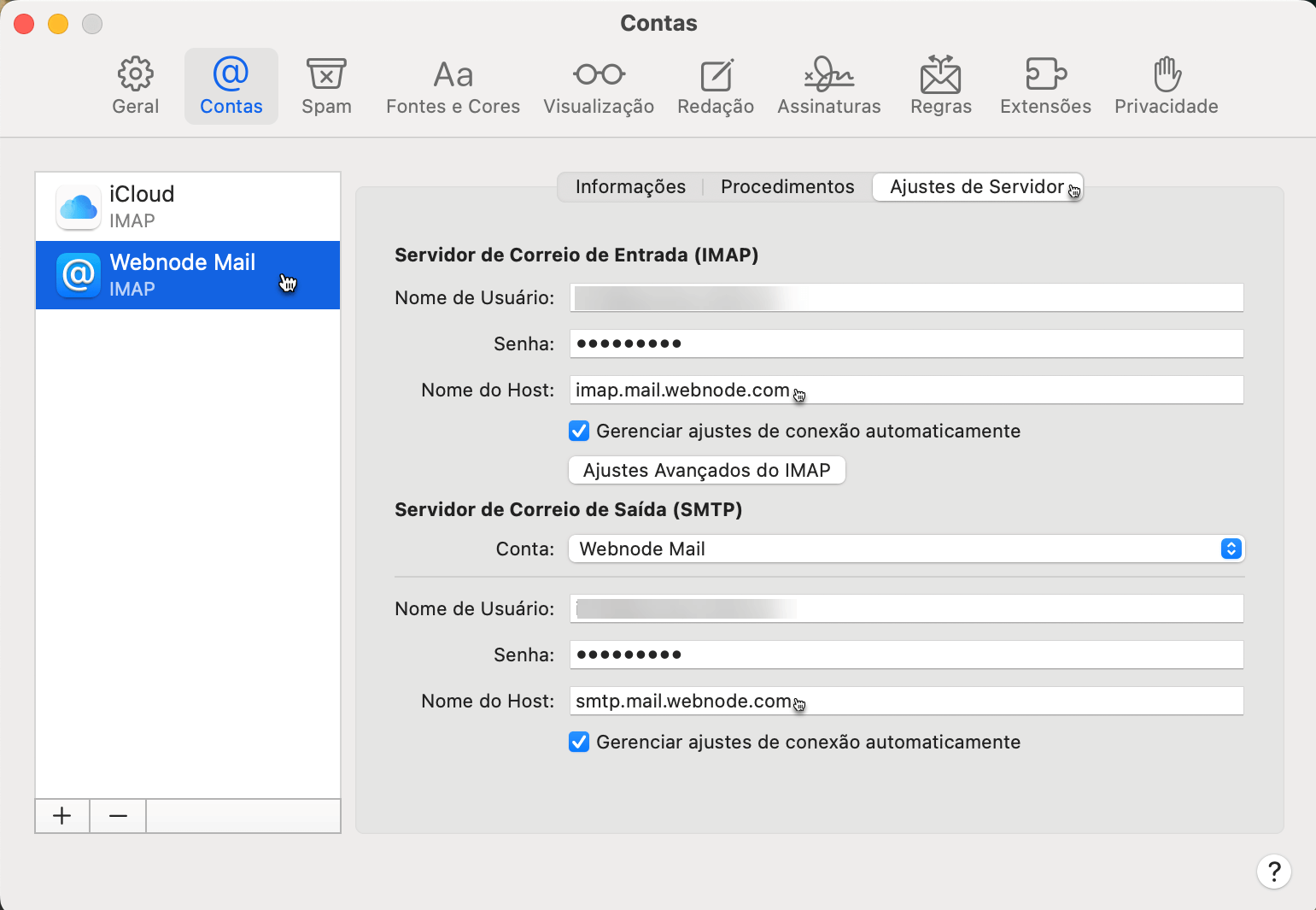Click the SMTP Nome de Usuário field
The height and width of the screenshot is (910, 1316).
pos(906,608)
